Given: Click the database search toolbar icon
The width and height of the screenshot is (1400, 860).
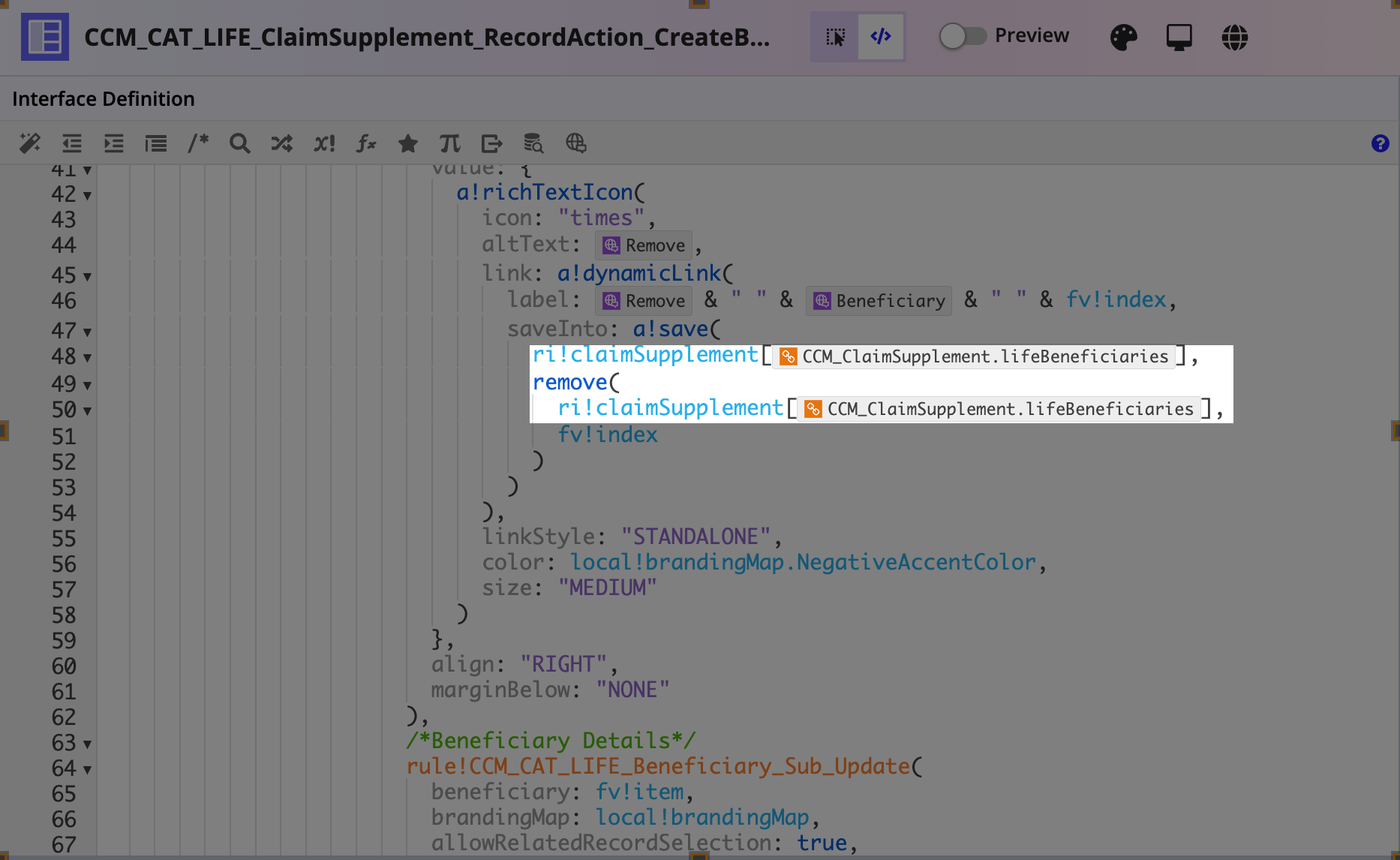Looking at the screenshot, I should click(533, 143).
